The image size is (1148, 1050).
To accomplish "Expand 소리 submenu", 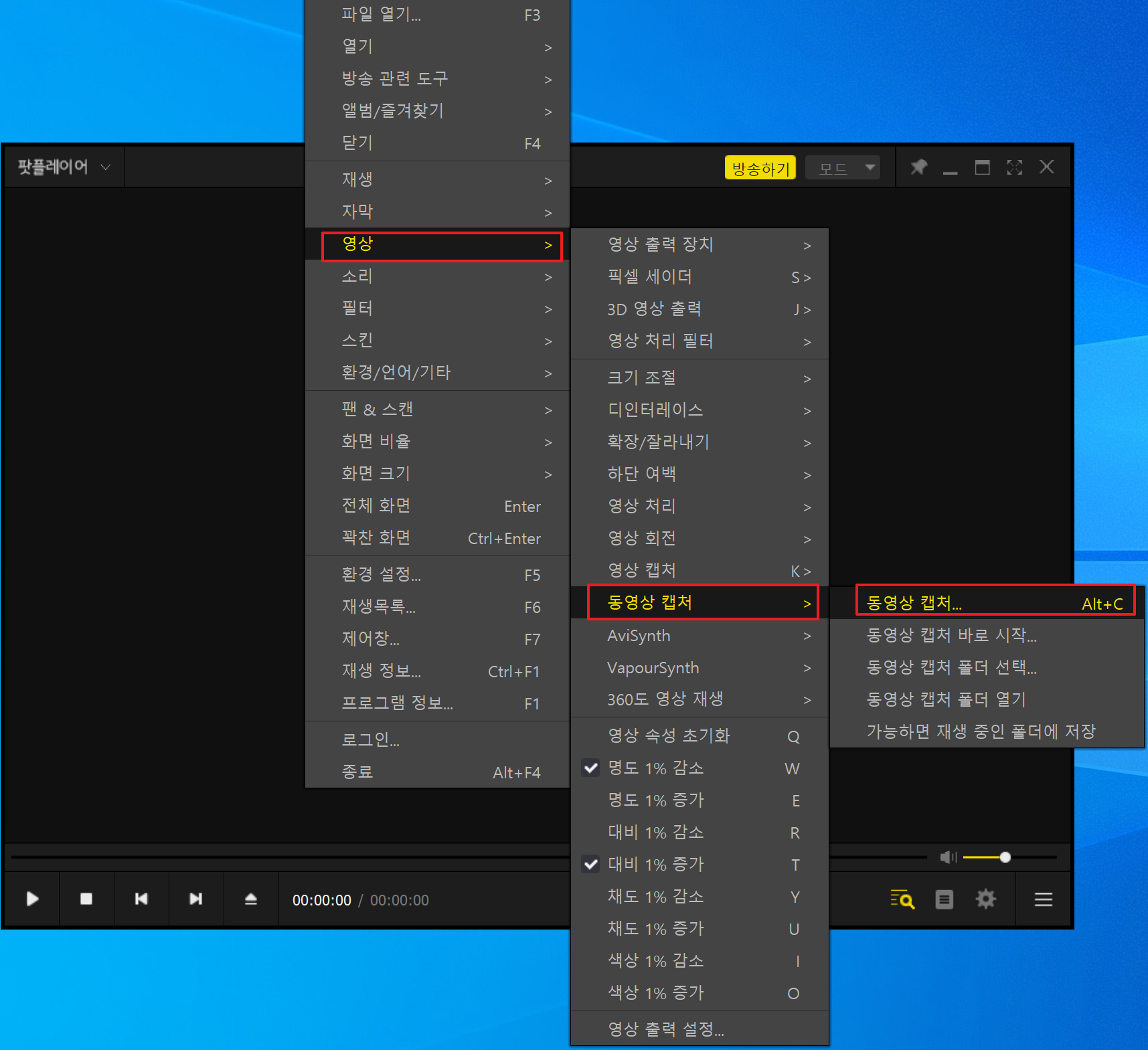I will click(x=437, y=276).
